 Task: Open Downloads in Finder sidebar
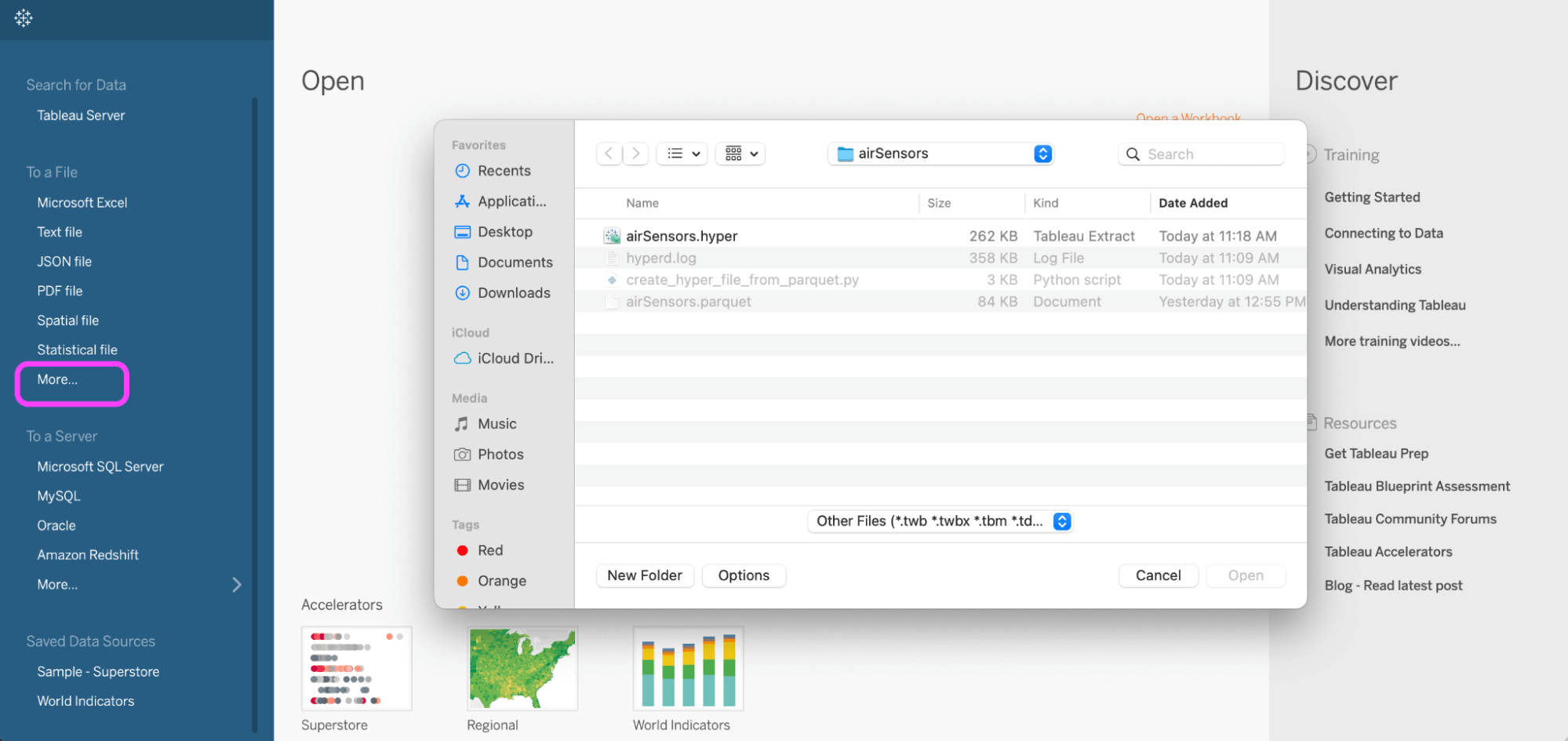(x=504, y=293)
